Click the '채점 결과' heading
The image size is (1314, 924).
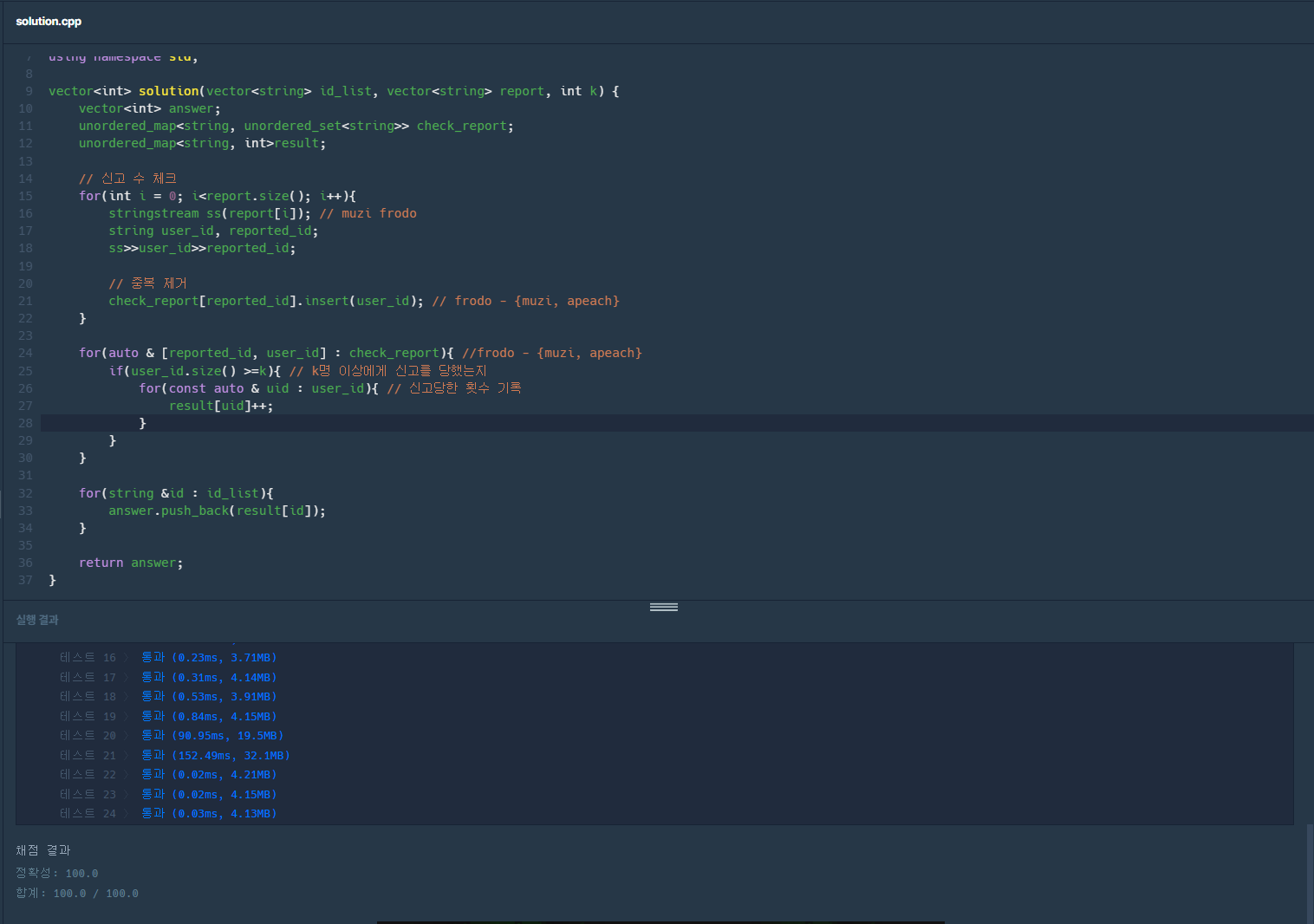(x=43, y=850)
